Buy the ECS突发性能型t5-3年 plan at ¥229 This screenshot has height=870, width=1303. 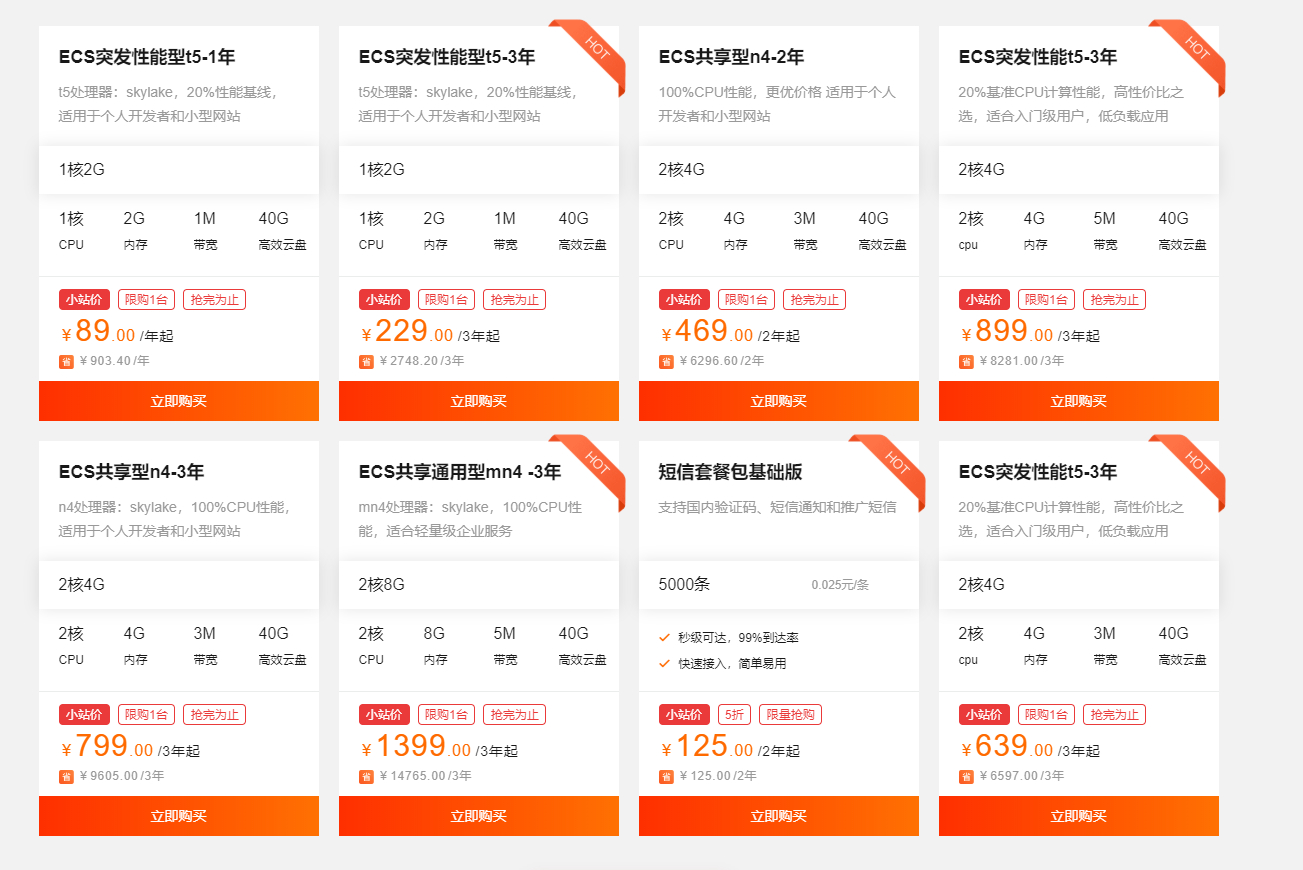coord(479,401)
